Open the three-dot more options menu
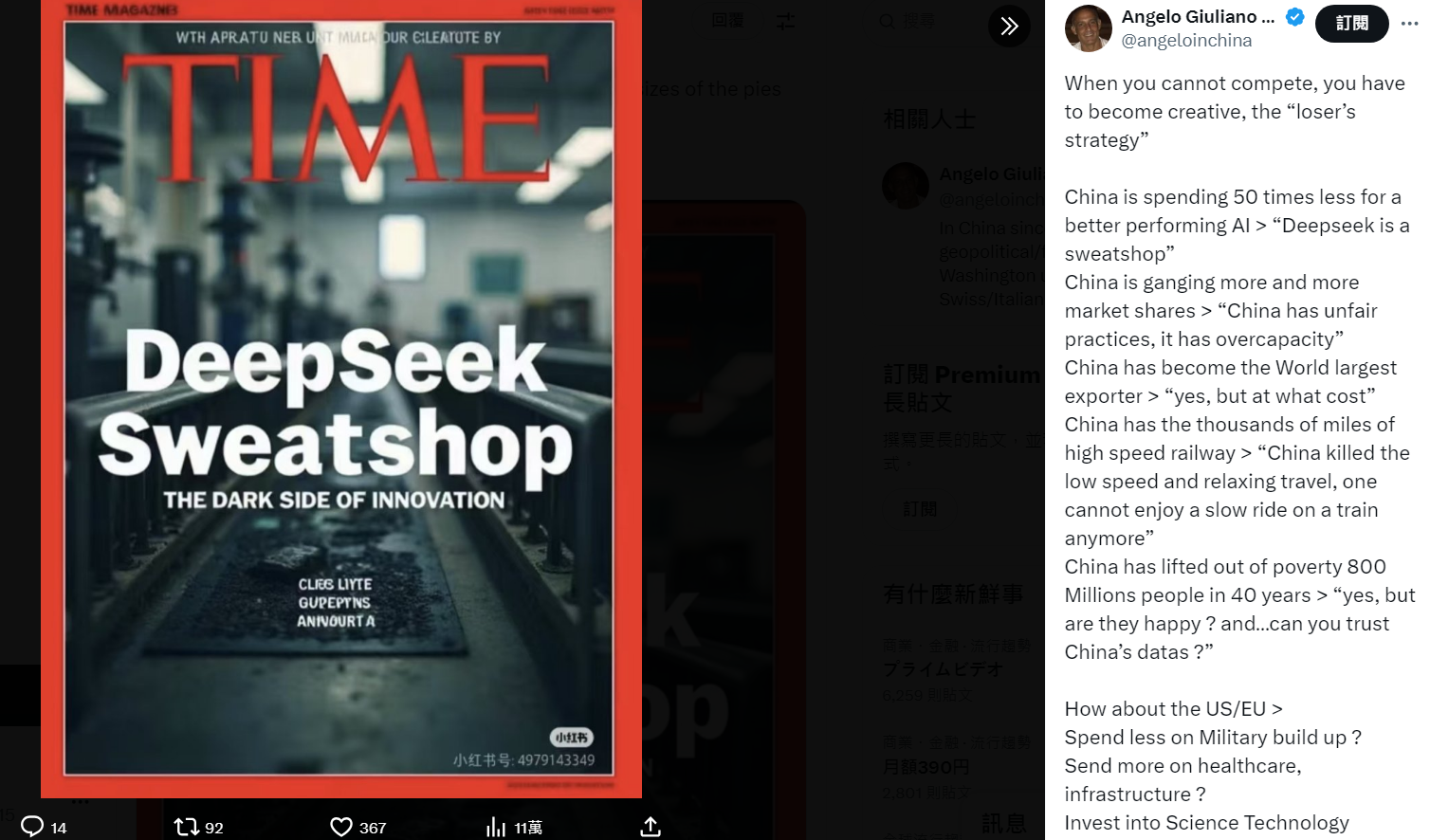 pos(1409,24)
